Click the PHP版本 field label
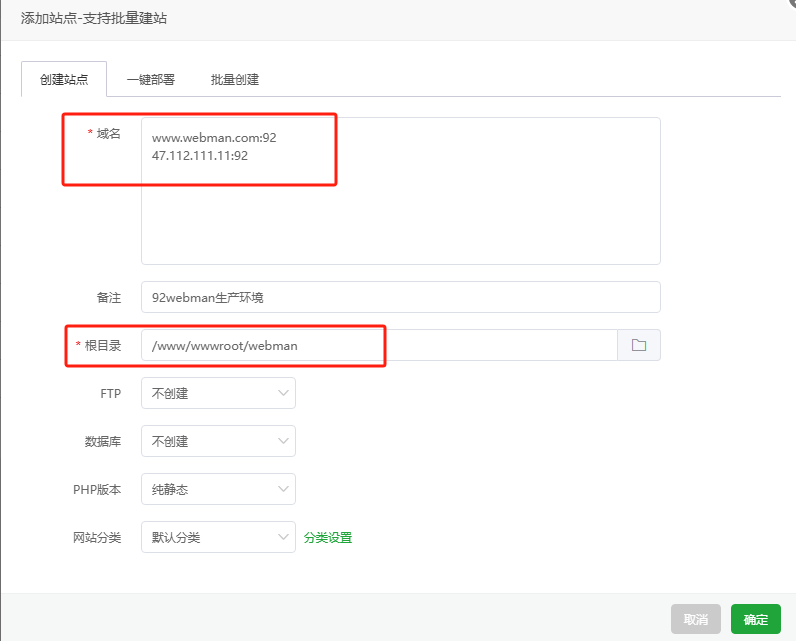The height and width of the screenshot is (641, 796). pyautogui.click(x=97, y=489)
